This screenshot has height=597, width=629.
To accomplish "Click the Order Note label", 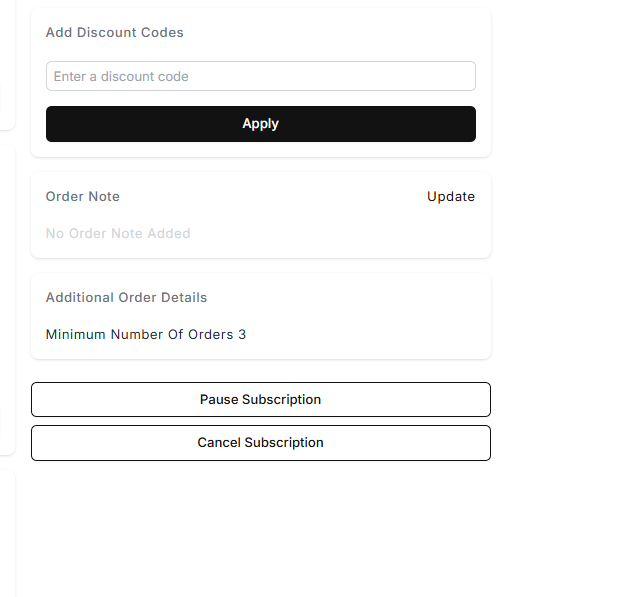I will tap(83, 196).
